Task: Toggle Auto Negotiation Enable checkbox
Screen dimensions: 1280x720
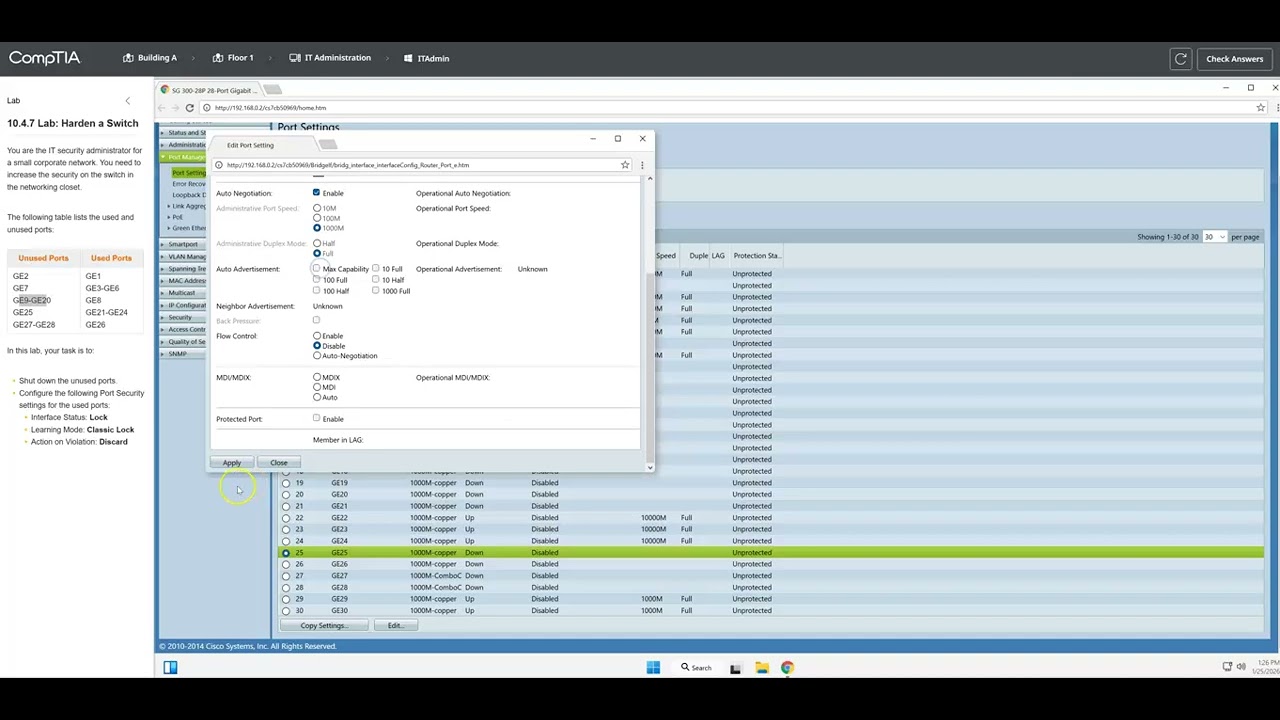Action: point(316,193)
